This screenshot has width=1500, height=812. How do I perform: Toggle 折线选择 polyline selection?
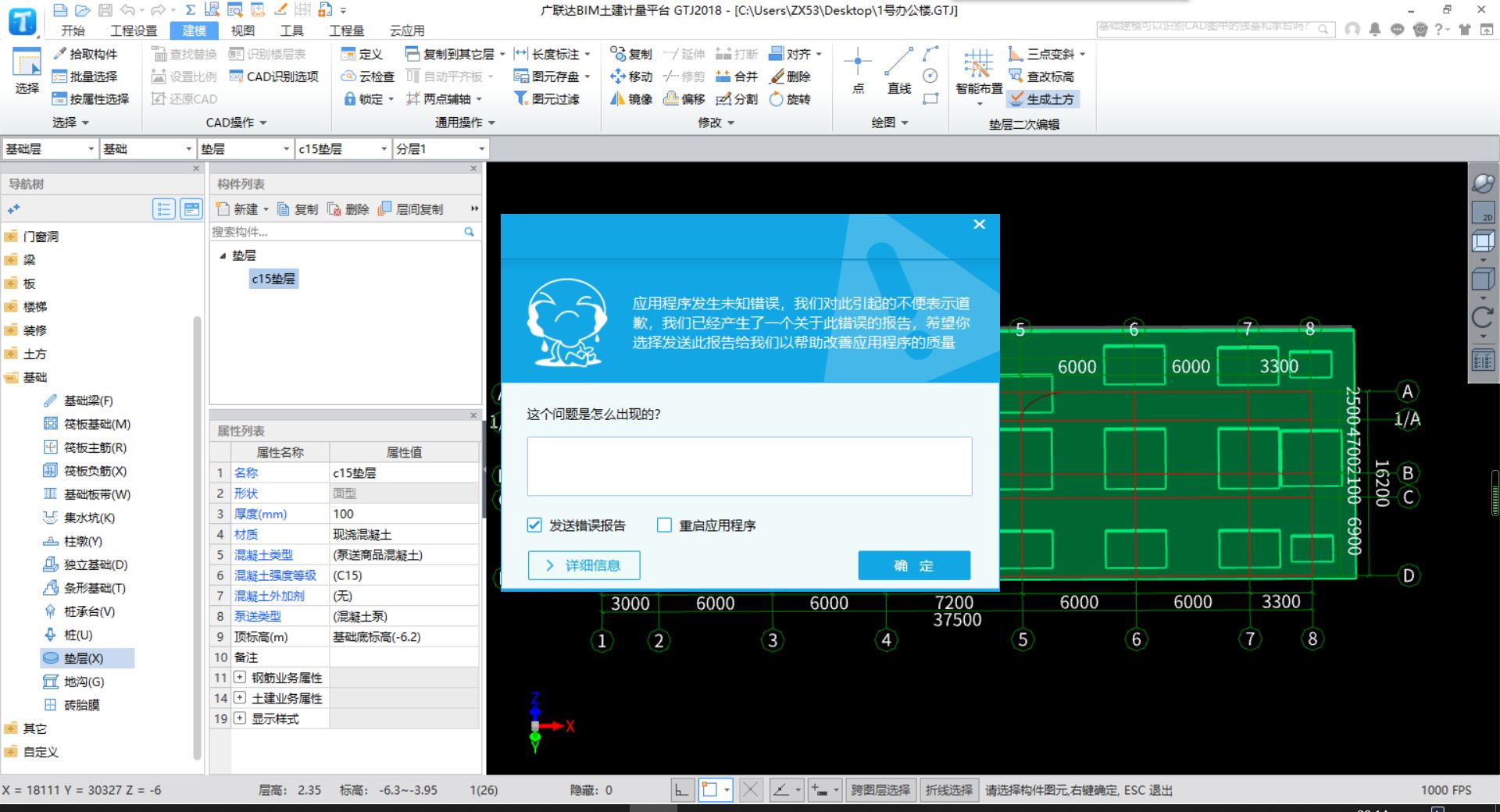(949, 790)
